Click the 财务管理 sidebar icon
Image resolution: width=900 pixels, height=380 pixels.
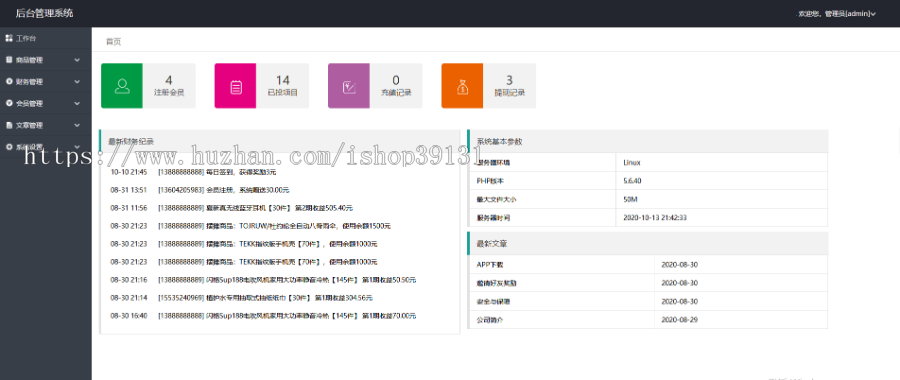pyautogui.click(x=9, y=82)
